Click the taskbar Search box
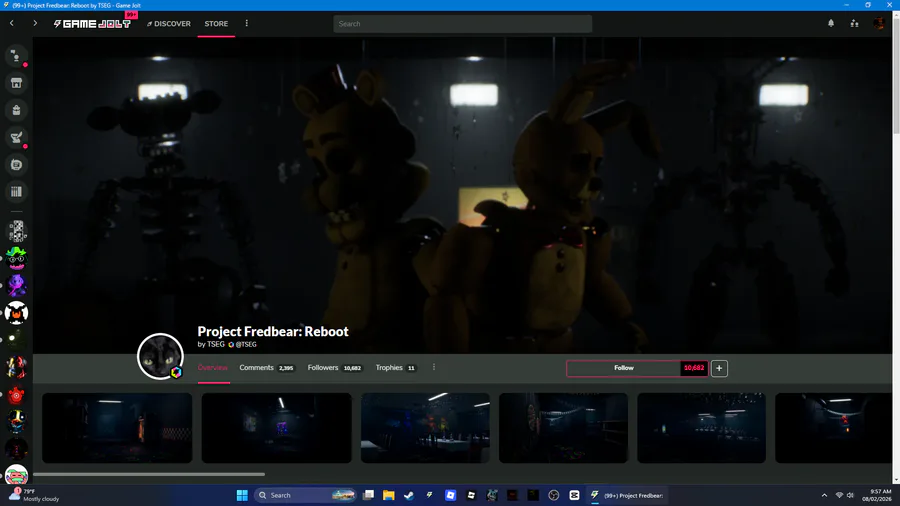 point(305,495)
